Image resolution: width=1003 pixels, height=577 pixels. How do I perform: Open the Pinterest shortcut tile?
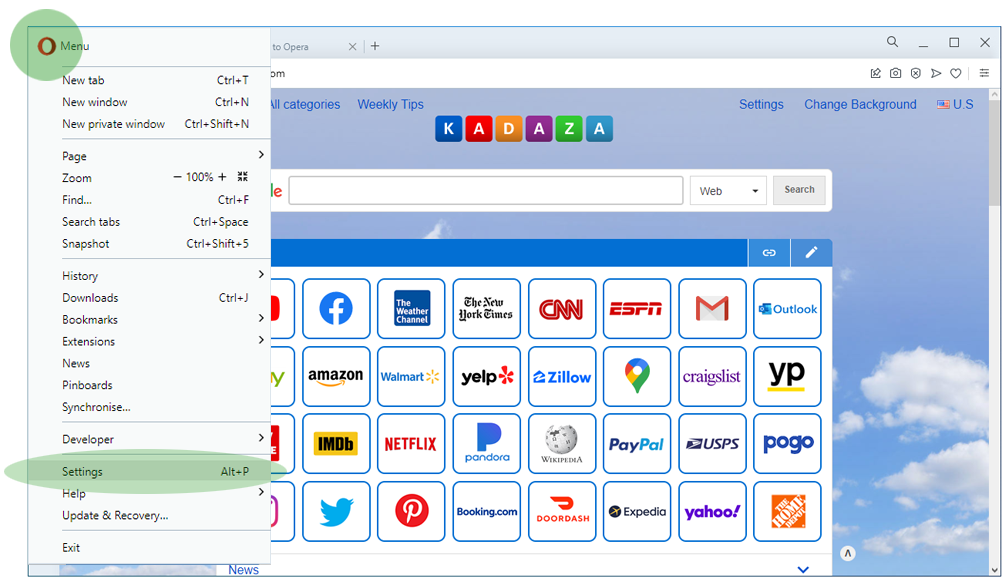pos(411,511)
